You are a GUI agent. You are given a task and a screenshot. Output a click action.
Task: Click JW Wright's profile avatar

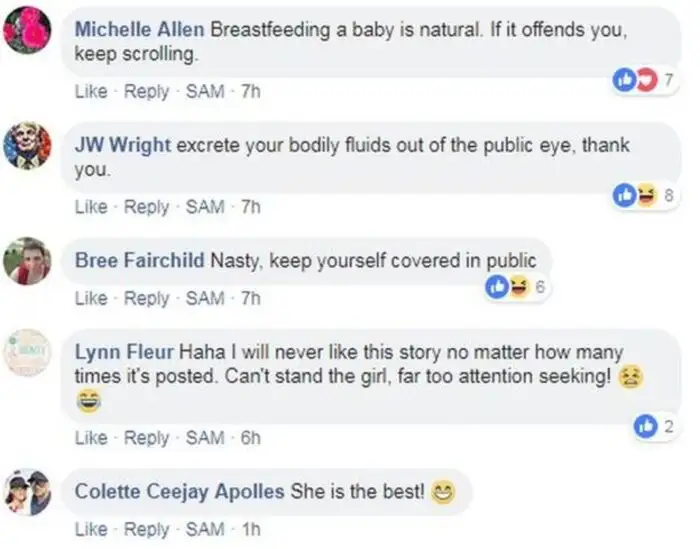coord(27,145)
